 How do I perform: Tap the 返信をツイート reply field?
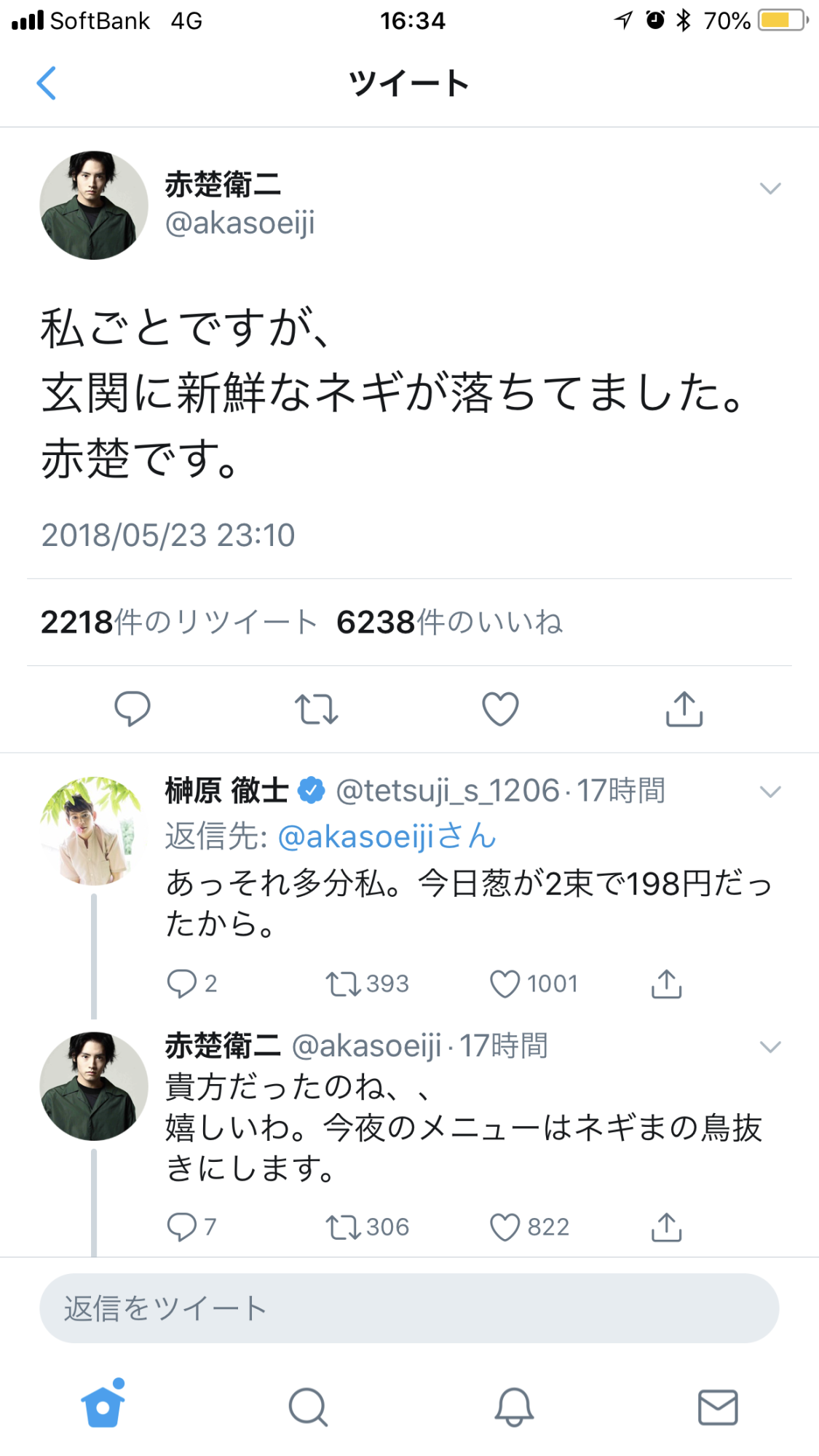coord(409,1308)
